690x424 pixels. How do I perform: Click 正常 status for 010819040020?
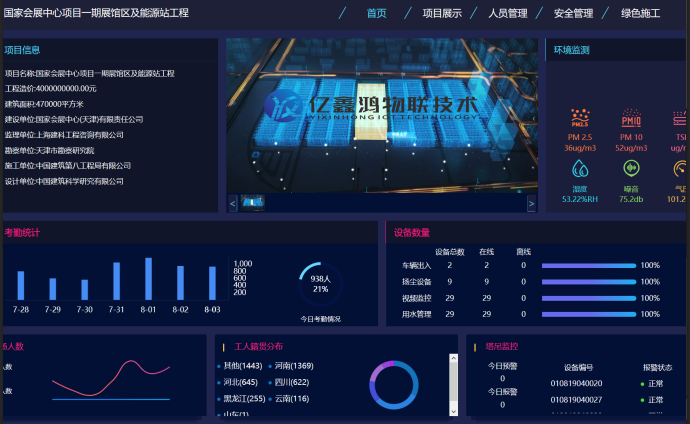pos(652,384)
